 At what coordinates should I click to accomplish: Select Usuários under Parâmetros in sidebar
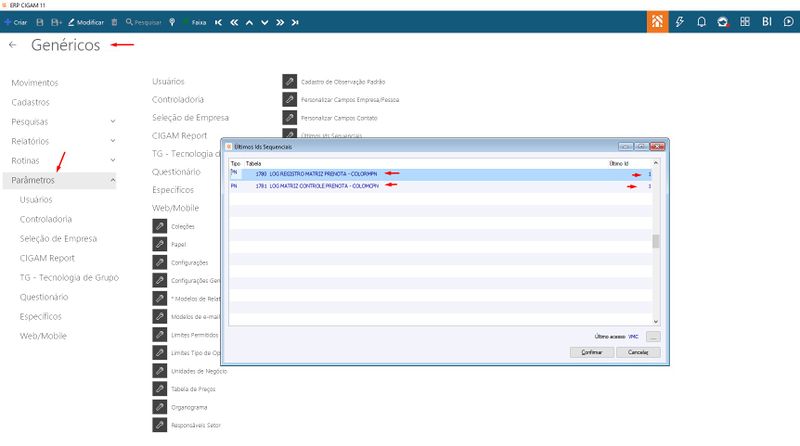[36, 200]
